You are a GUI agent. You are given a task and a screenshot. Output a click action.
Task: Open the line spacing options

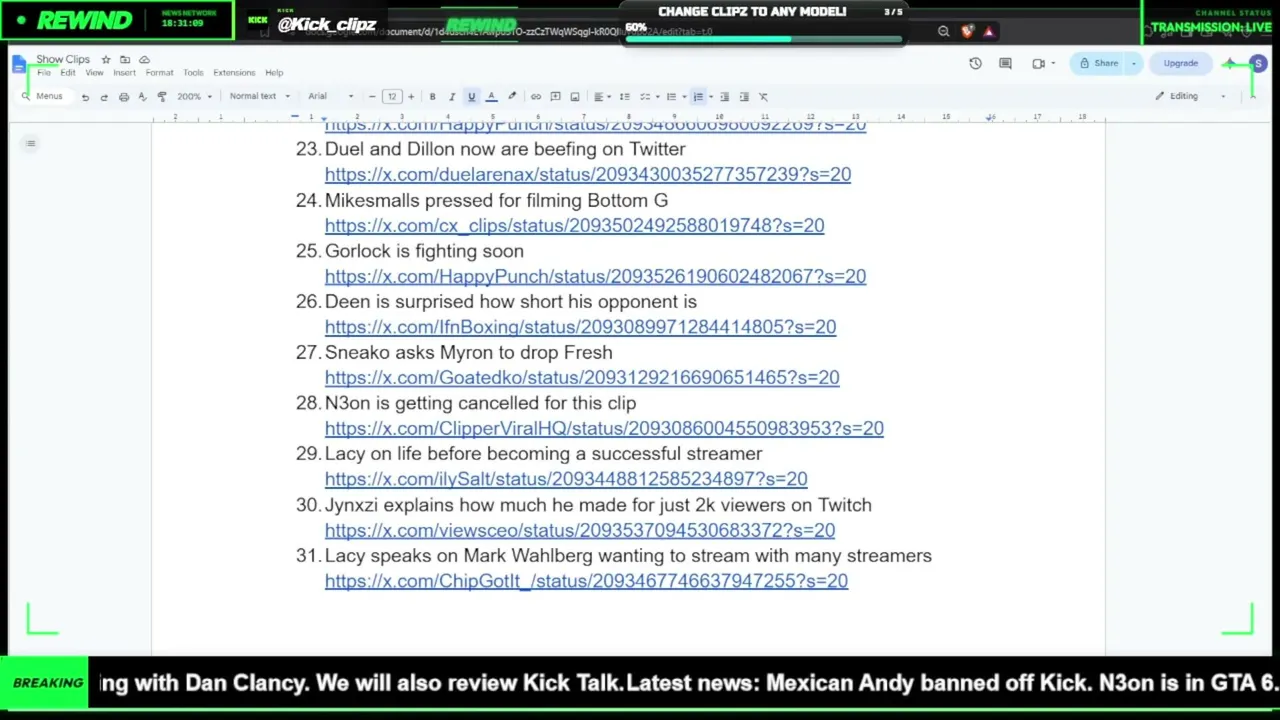click(624, 97)
